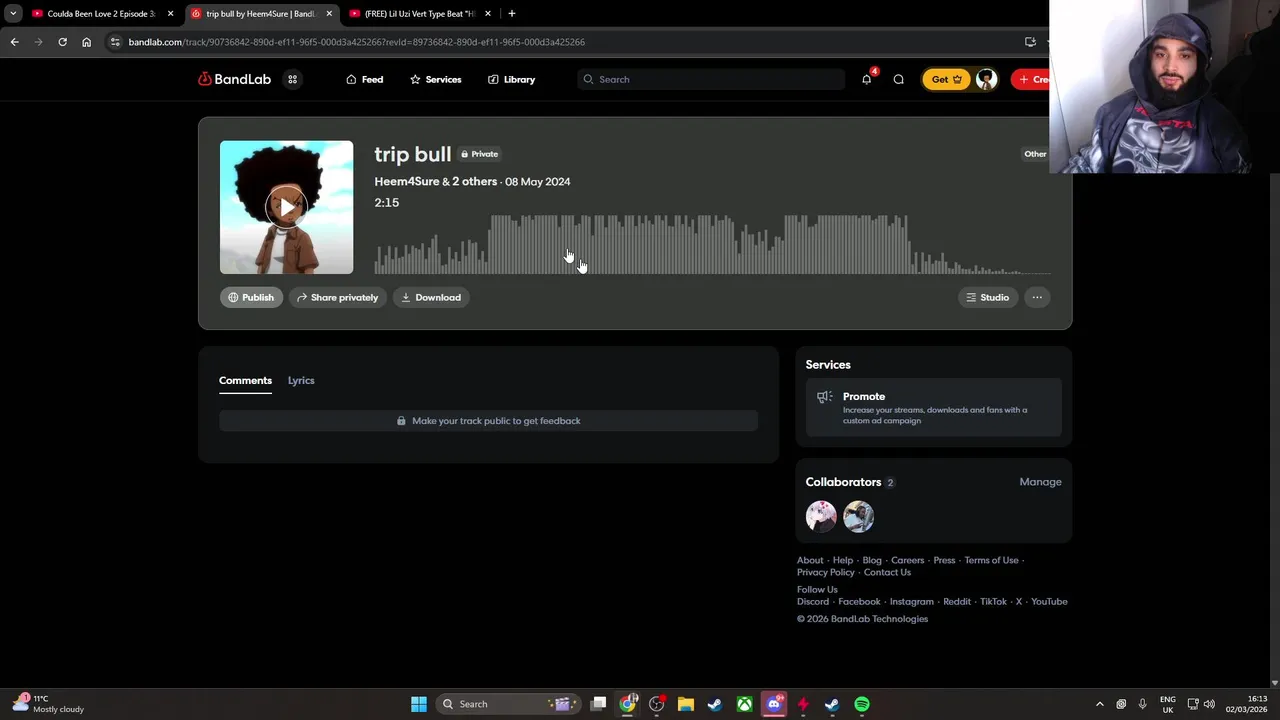Image resolution: width=1280 pixels, height=720 pixels.
Task: Open the user profile avatar menu
Action: pos(986,79)
